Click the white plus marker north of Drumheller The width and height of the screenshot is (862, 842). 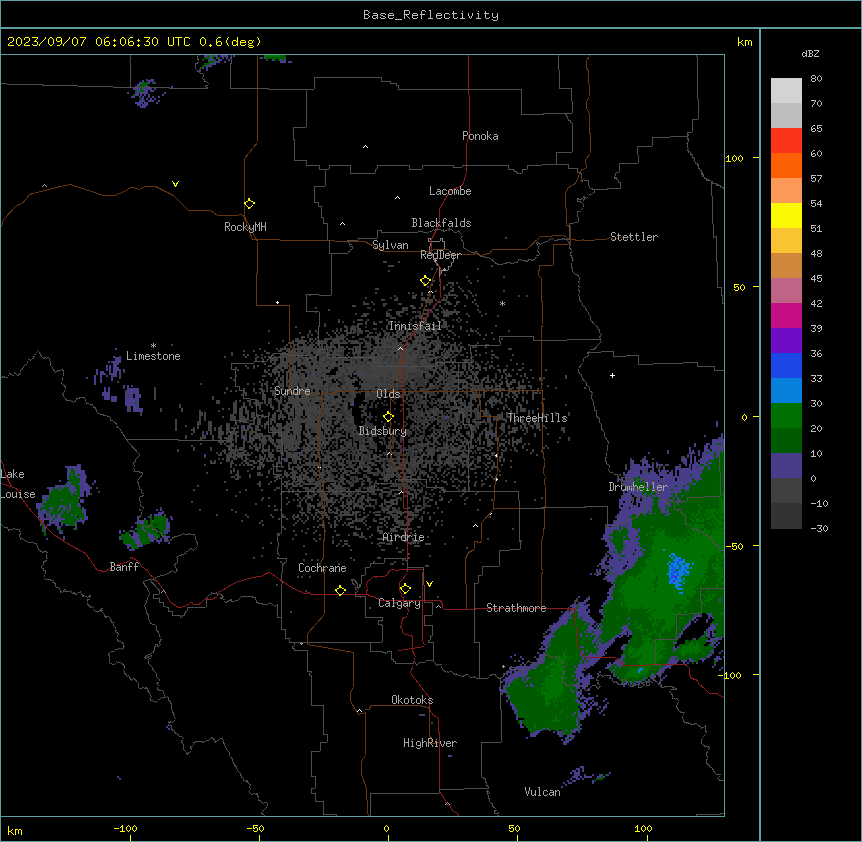pyautogui.click(x=612, y=375)
